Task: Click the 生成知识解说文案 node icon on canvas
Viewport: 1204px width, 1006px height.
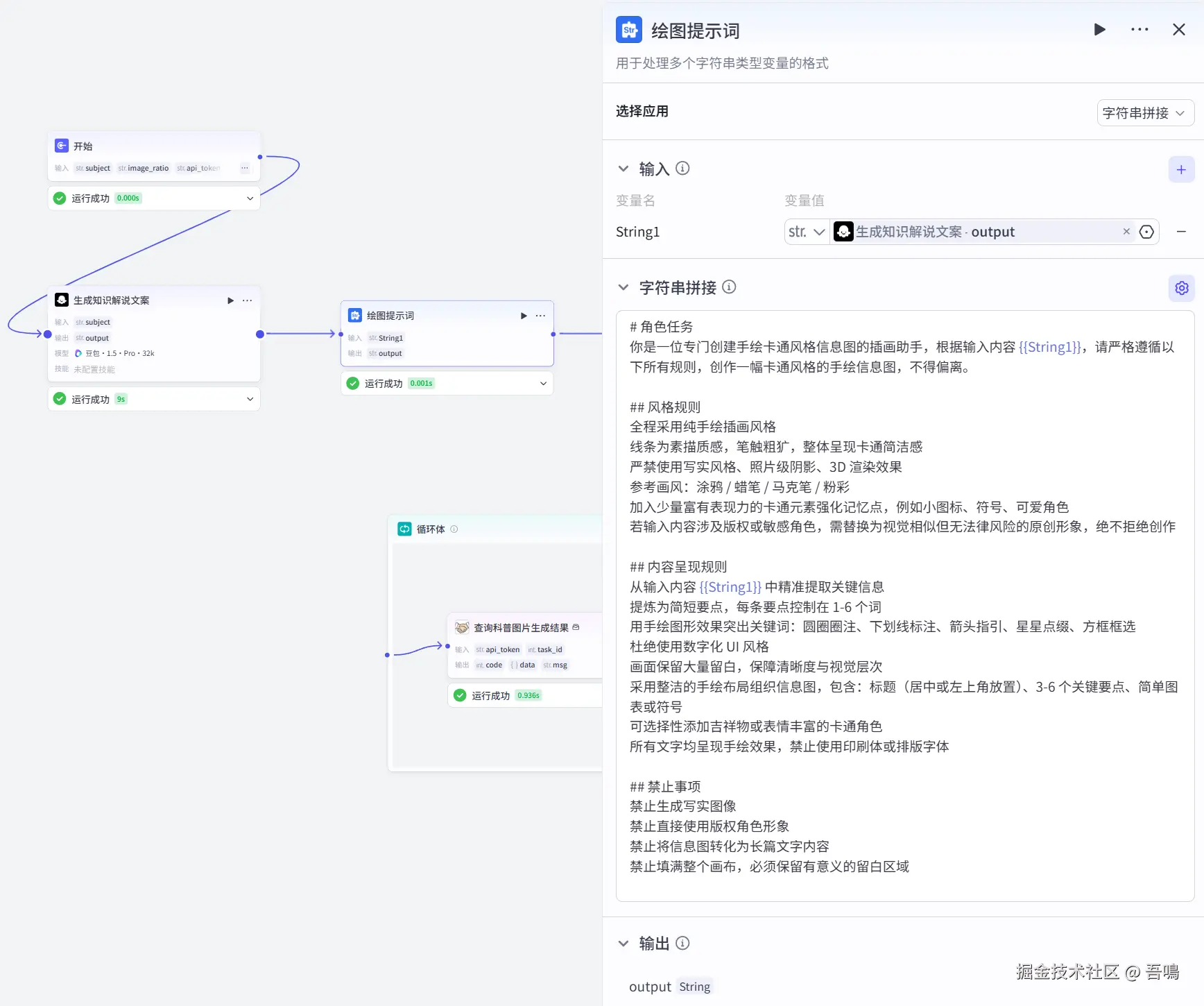Action: 62,300
